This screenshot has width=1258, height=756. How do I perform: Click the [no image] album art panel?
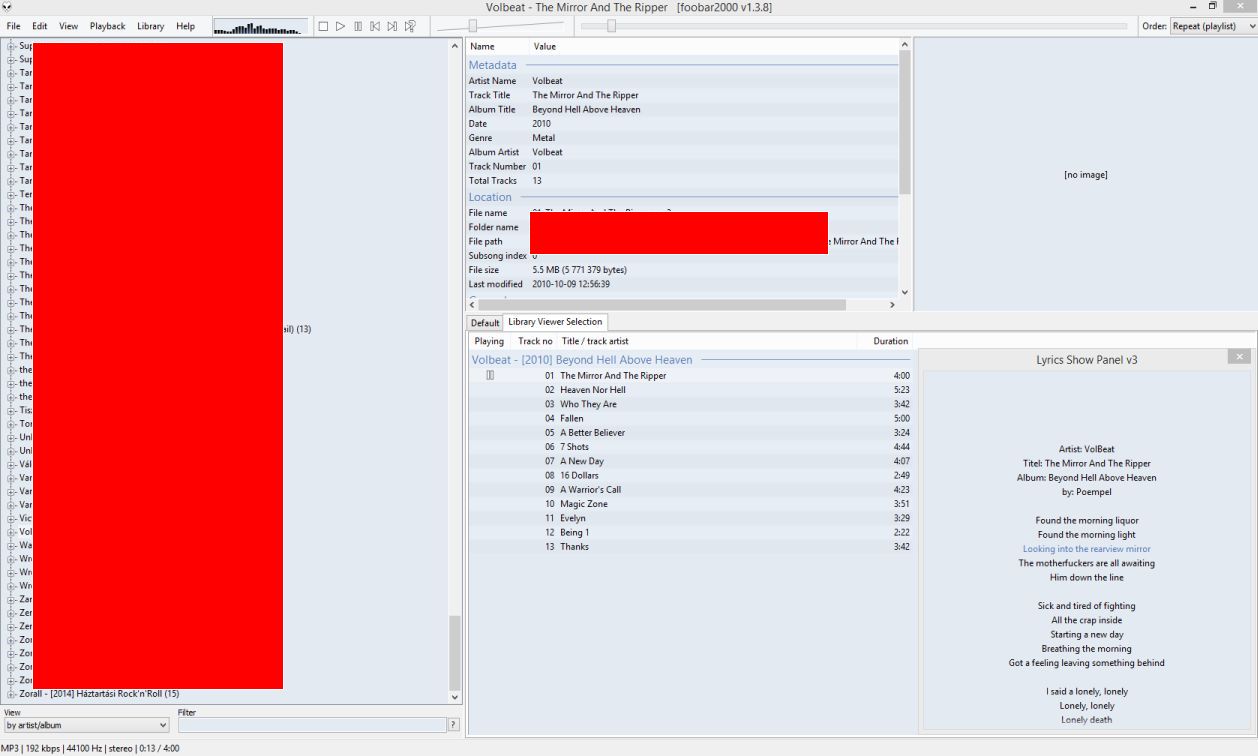[1085, 175]
